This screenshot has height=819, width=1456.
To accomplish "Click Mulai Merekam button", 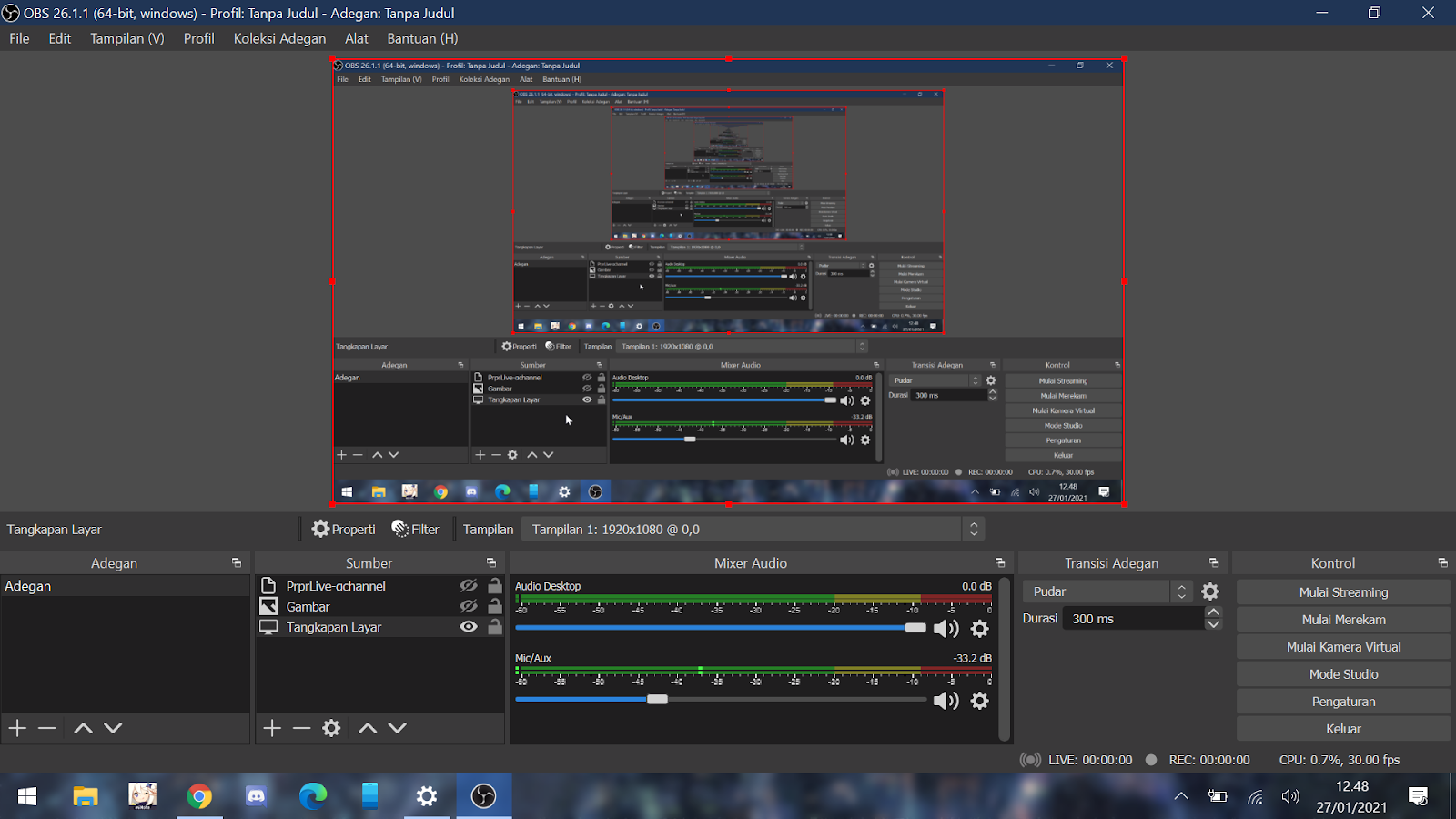I will (x=1343, y=620).
